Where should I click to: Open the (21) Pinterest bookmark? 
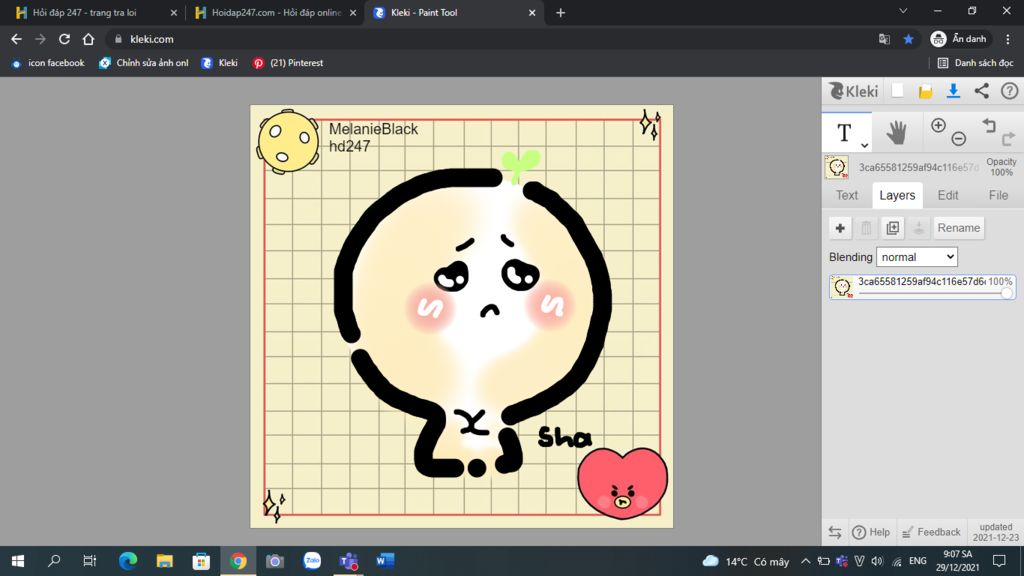(288, 63)
